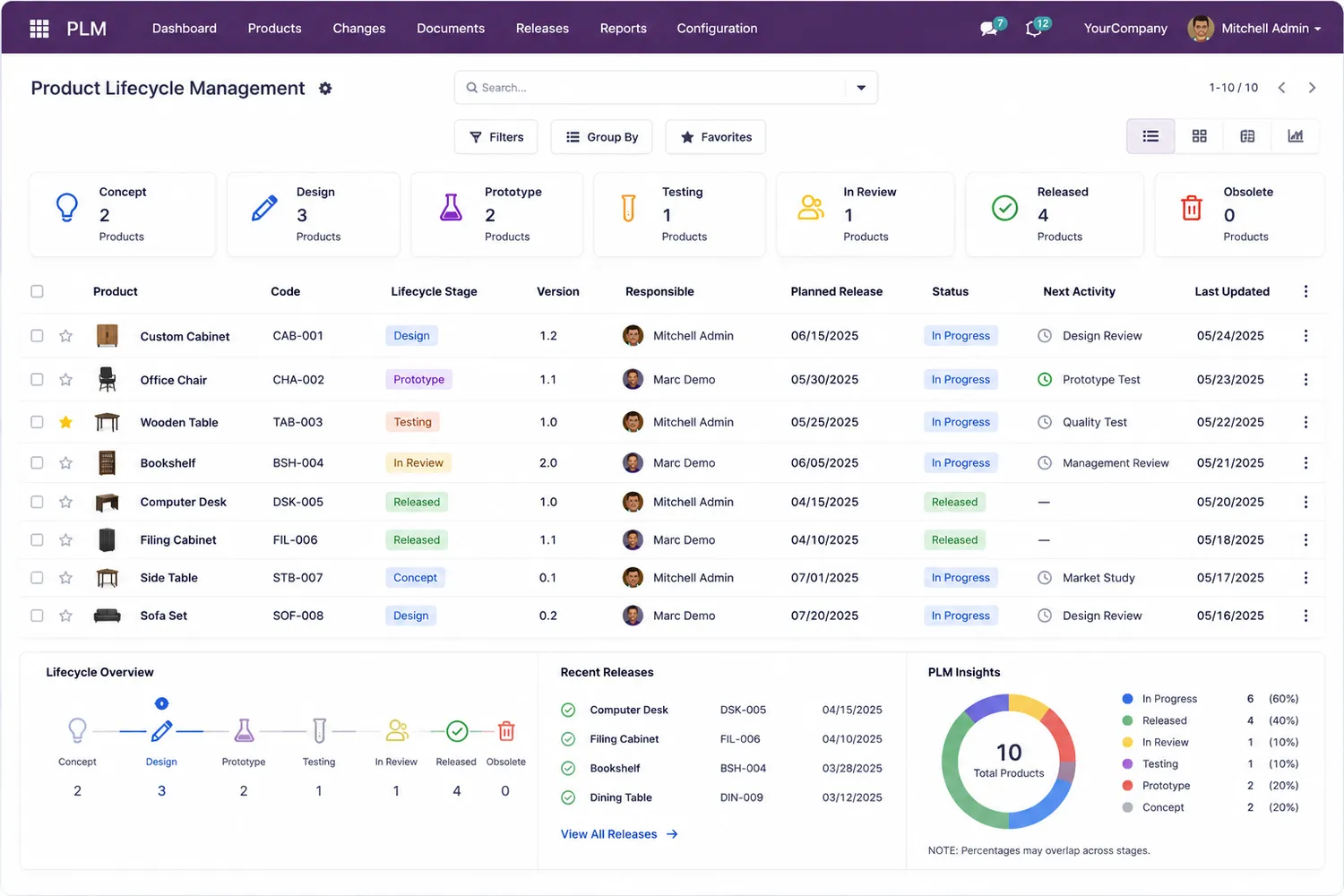Check the Computer Desk row checkbox
Image resolution: width=1344 pixels, height=896 pixels.
click(x=37, y=502)
